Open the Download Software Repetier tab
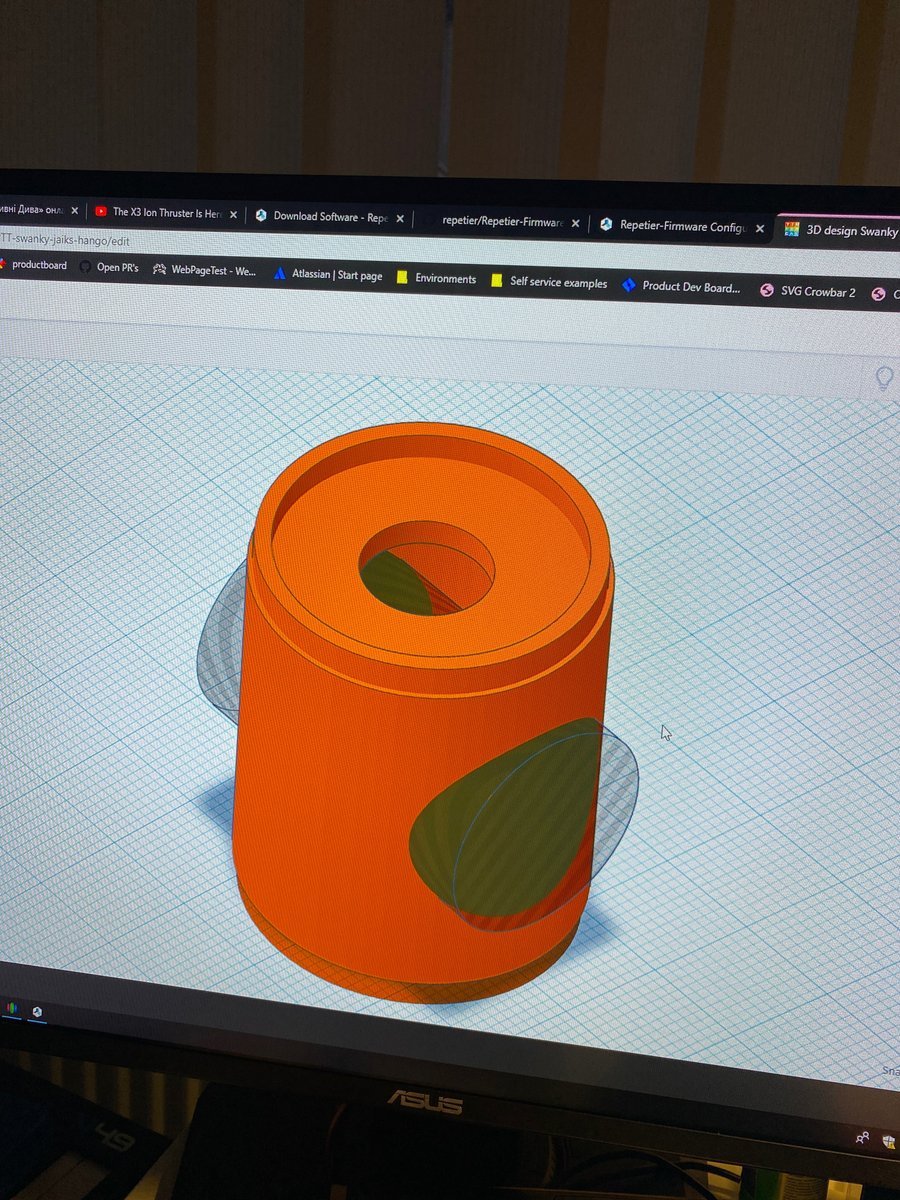The width and height of the screenshot is (900, 1200). (330, 217)
